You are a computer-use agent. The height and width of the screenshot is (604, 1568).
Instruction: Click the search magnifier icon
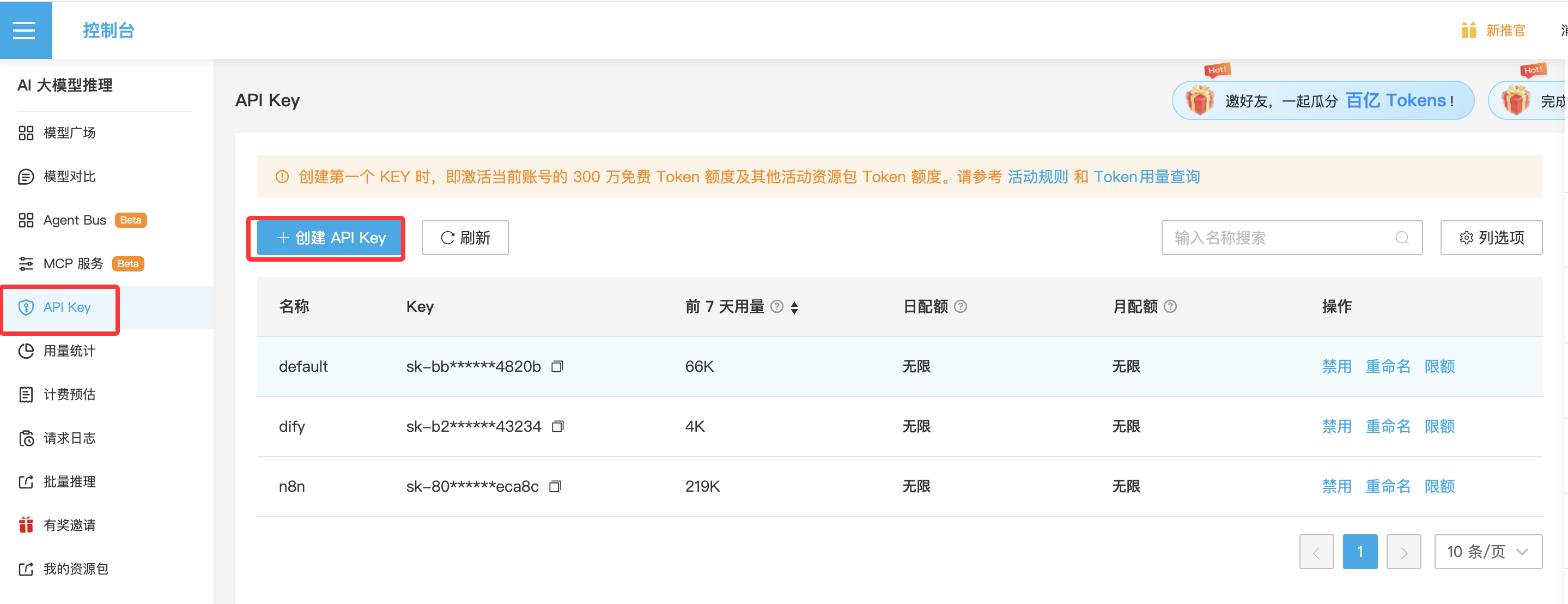[1402, 238]
